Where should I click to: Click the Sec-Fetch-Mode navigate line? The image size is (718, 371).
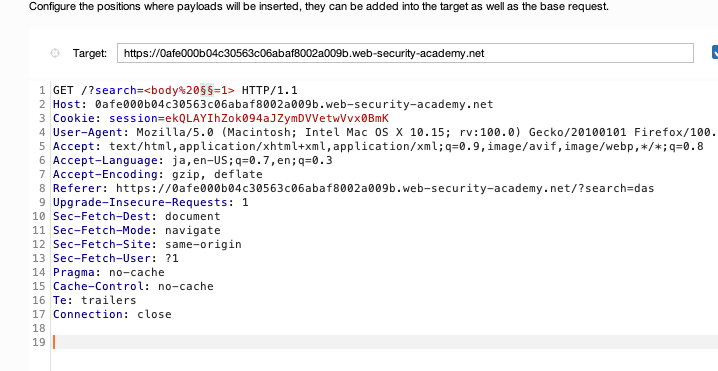click(137, 230)
